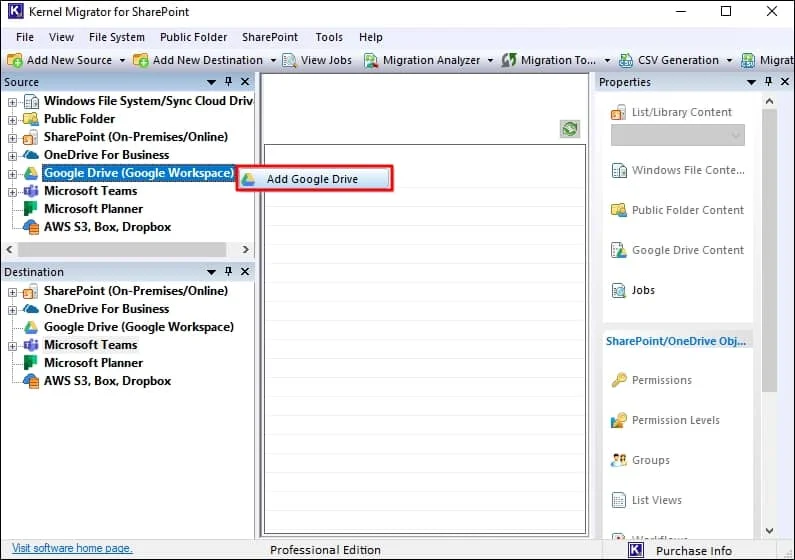Open the SharePoint menu
795x560 pixels.
tap(270, 37)
